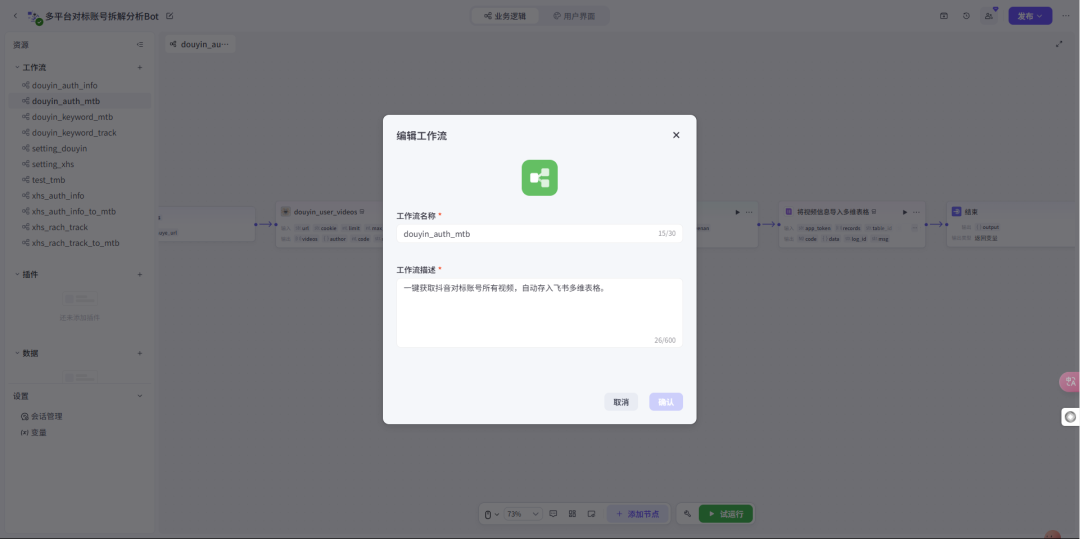Switch to the 用户界面 tab

click(574, 16)
